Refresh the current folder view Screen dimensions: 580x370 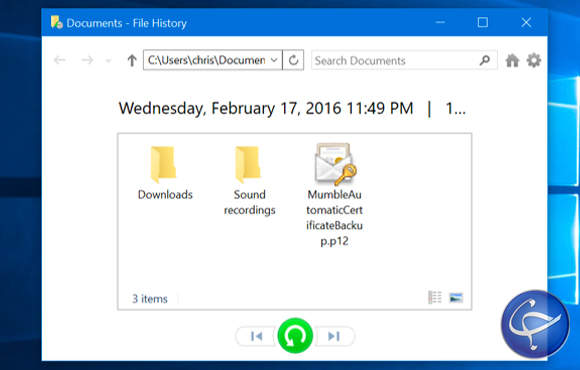[293, 60]
